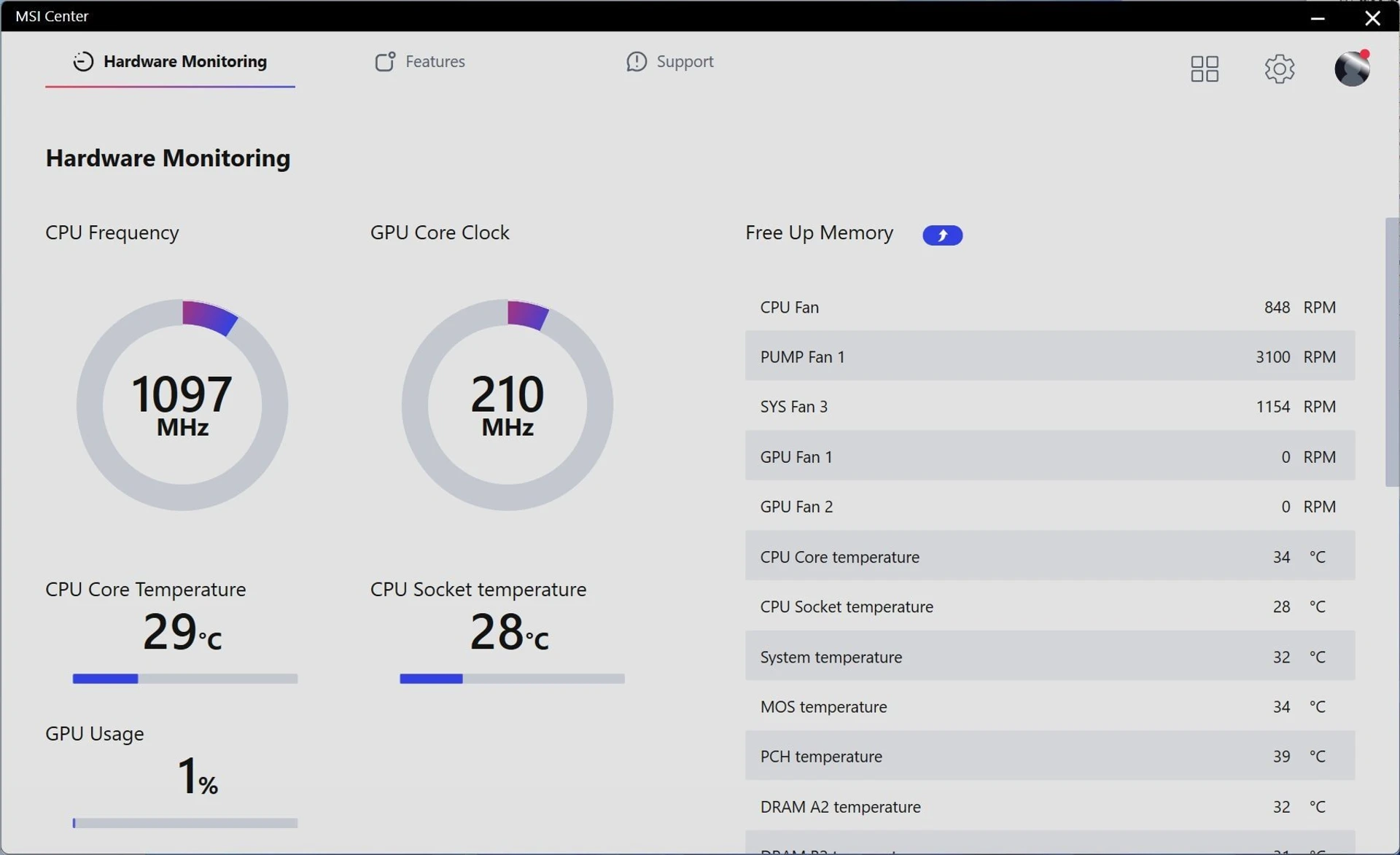This screenshot has width=1400, height=855.
Task: Select the SYS Fan 3 row
Action: tap(1050, 406)
